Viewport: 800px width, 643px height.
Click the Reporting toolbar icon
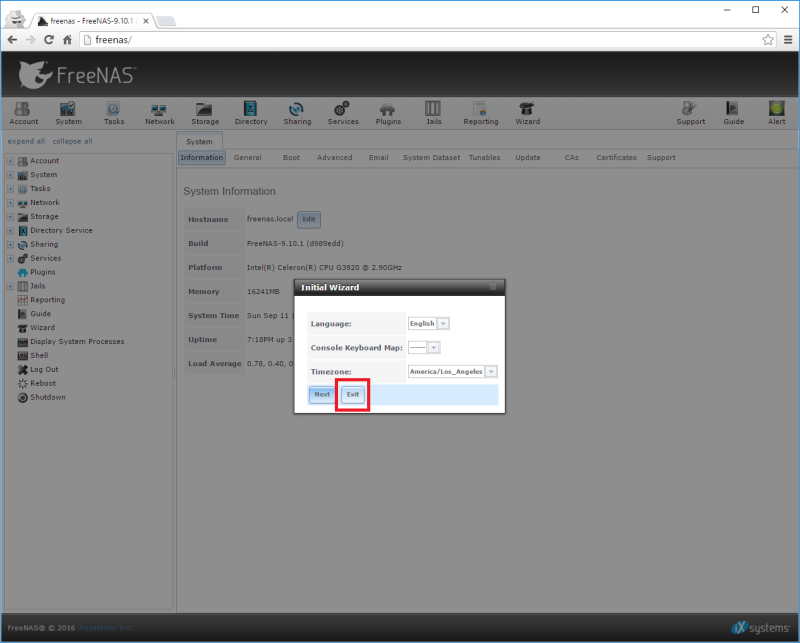point(480,112)
